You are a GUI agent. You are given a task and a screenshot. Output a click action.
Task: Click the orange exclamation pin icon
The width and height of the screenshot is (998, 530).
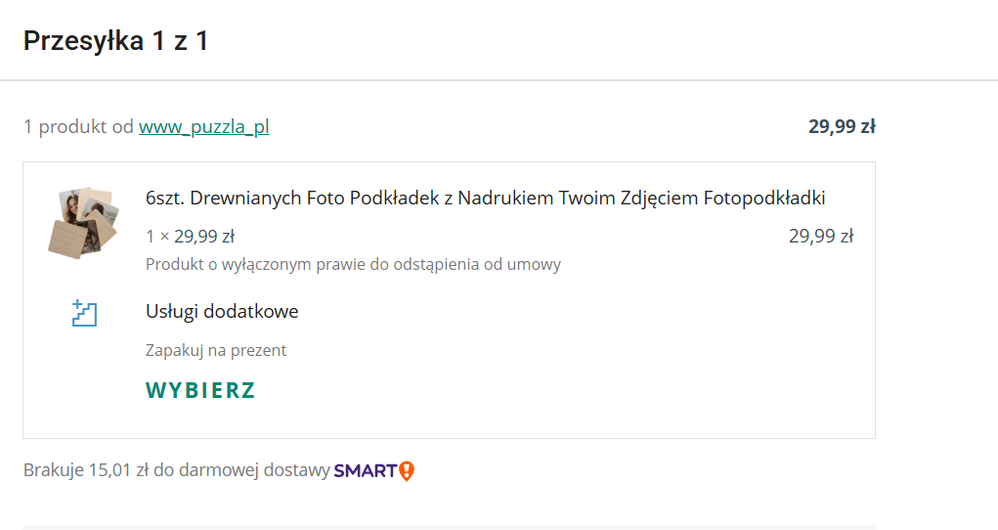coord(406,470)
